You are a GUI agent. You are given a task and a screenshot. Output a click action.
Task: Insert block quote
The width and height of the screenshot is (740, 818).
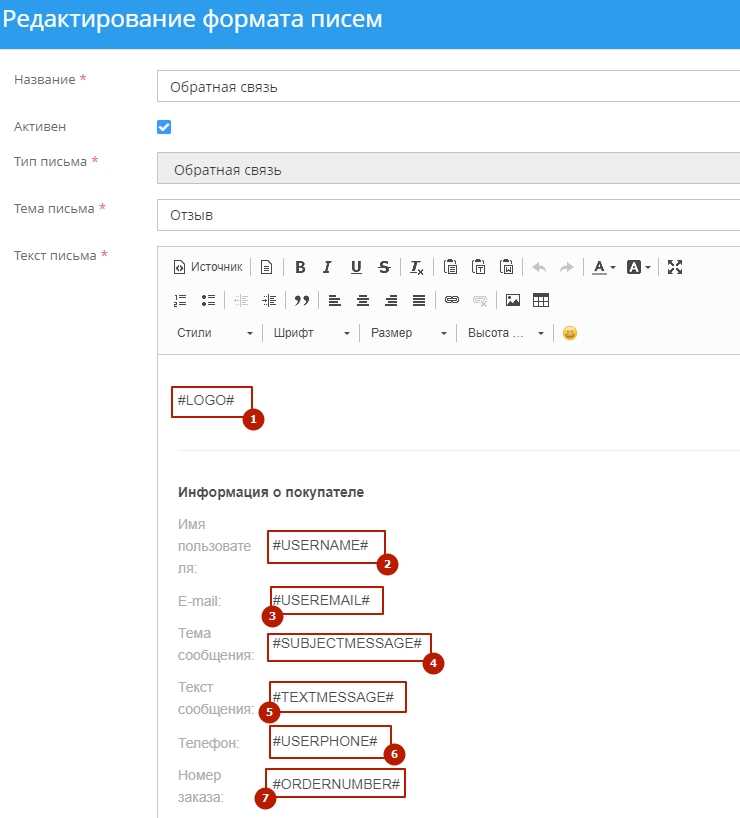pos(302,300)
